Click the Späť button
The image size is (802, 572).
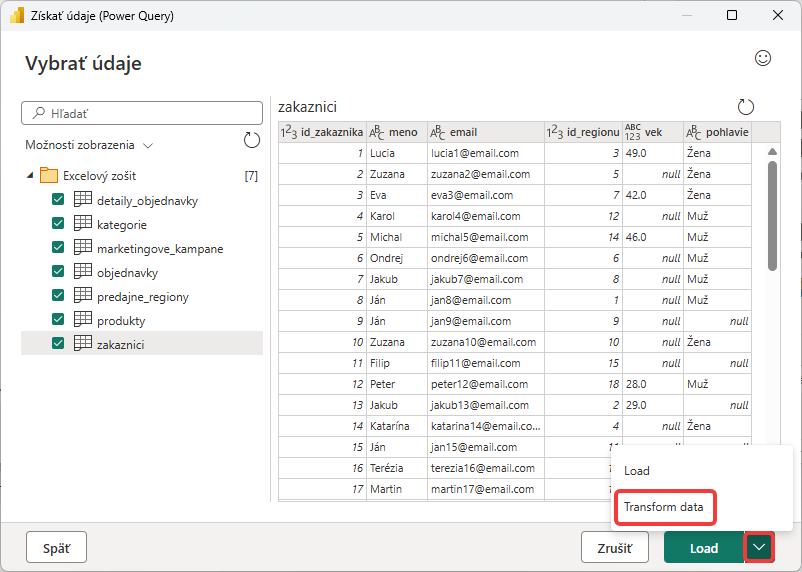(56, 547)
